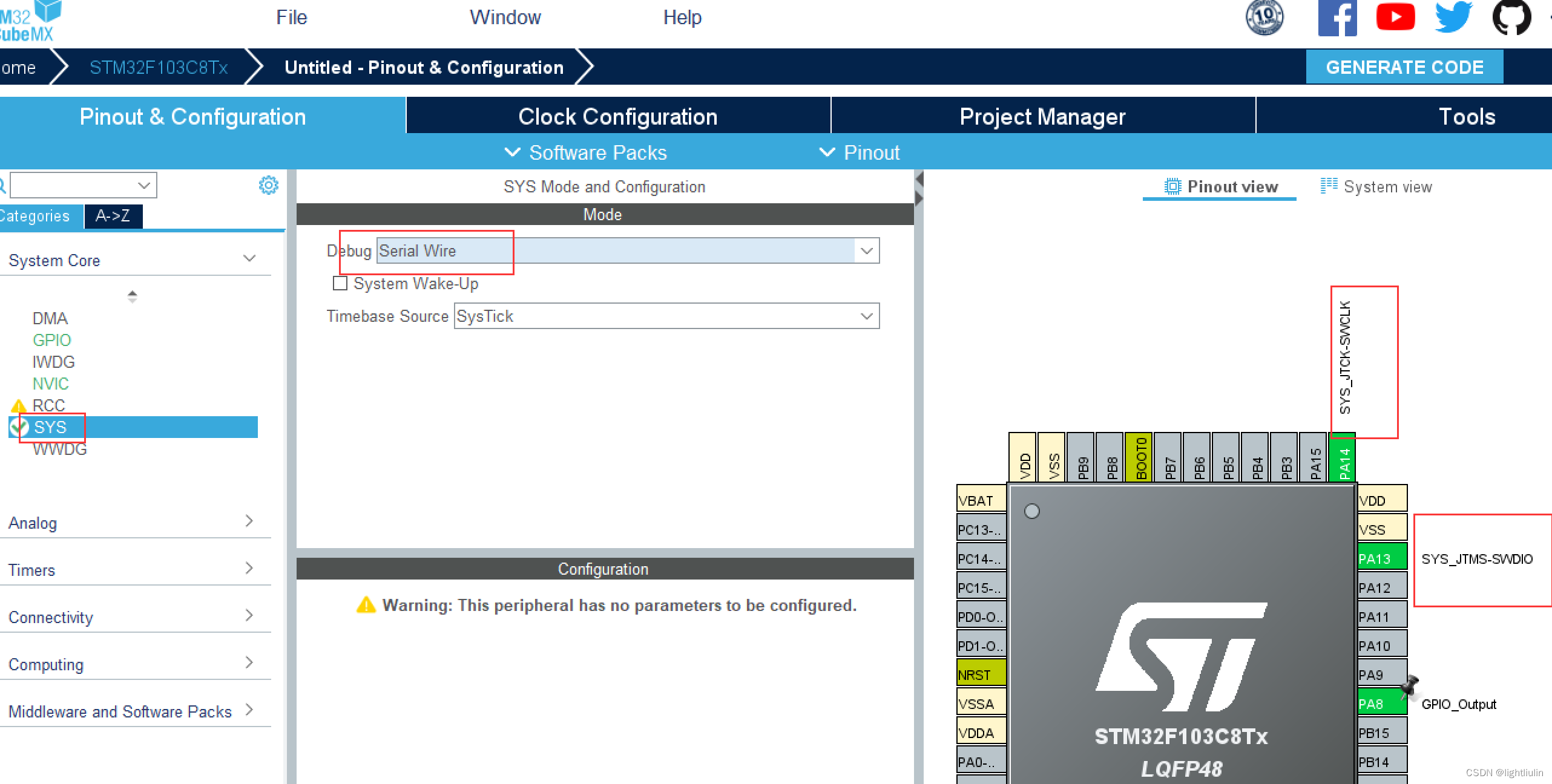Viewport: 1552px width, 784px height.
Task: Open the Timebase Source dropdown
Action: click(666, 316)
